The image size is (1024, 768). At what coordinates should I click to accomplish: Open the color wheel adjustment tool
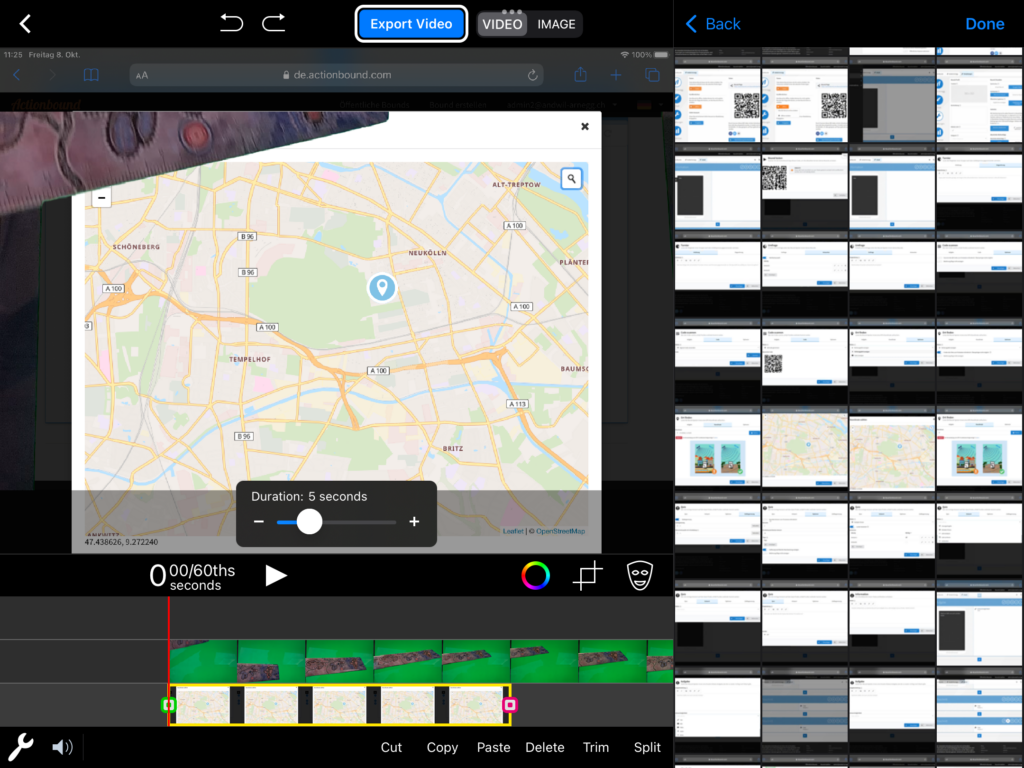535,575
